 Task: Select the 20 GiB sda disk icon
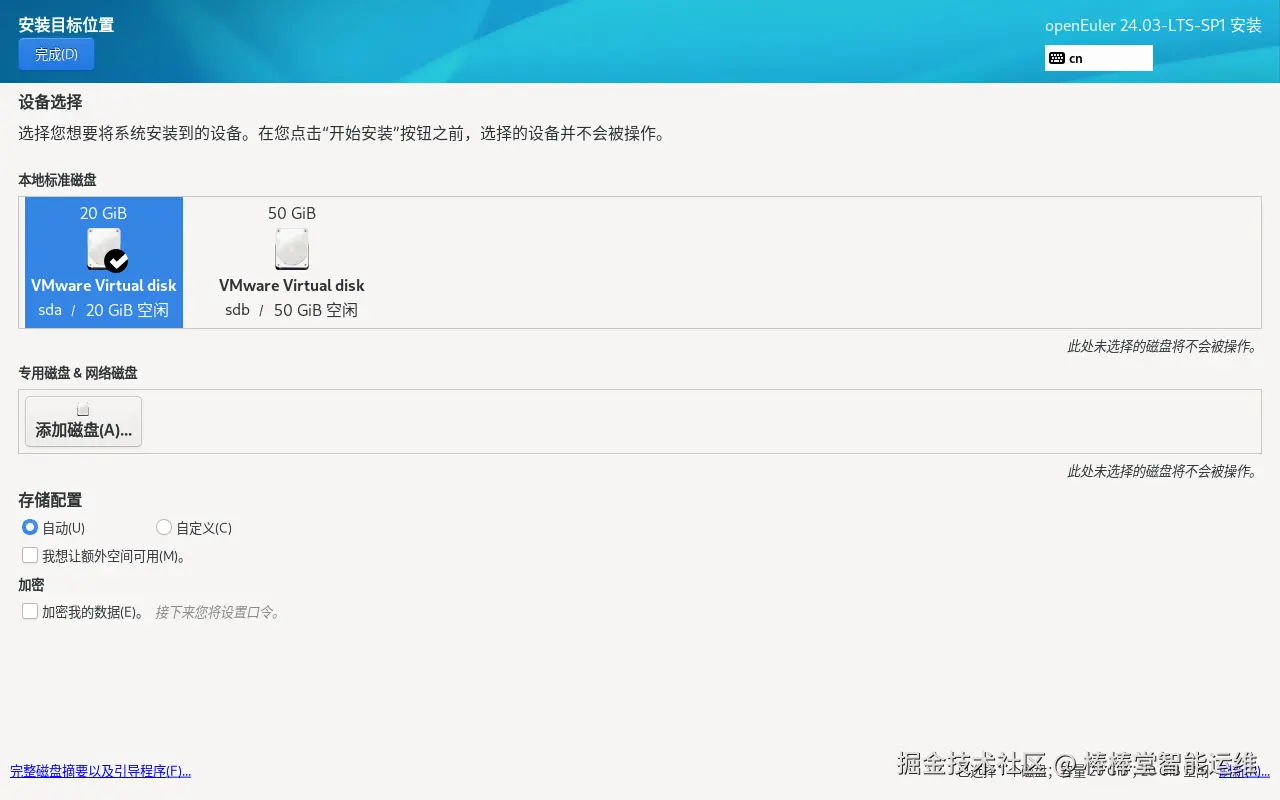[104, 249]
